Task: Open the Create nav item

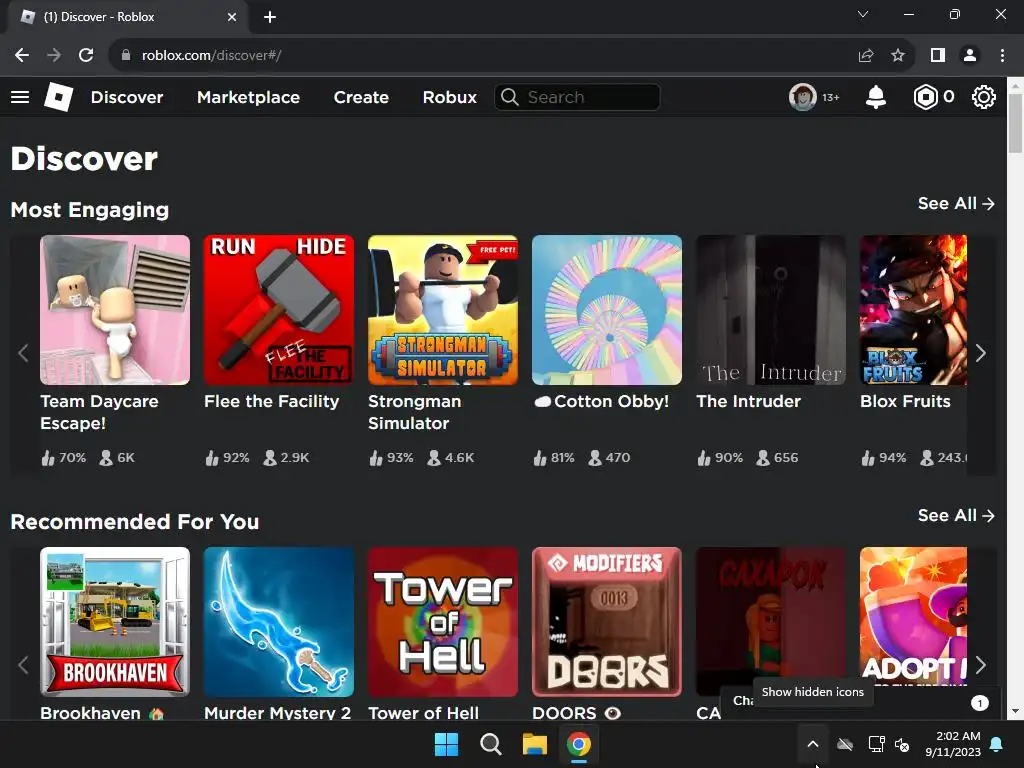Action: coord(361,97)
